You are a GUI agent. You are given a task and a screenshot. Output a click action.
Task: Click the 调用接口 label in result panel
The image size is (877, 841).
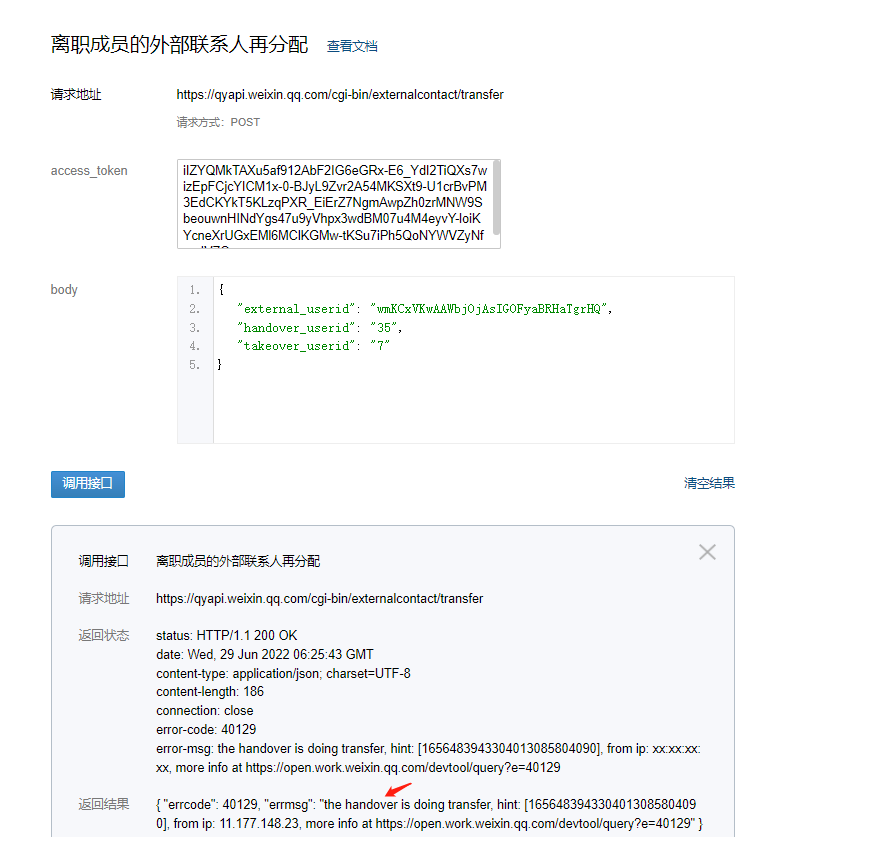[x=103, y=561]
